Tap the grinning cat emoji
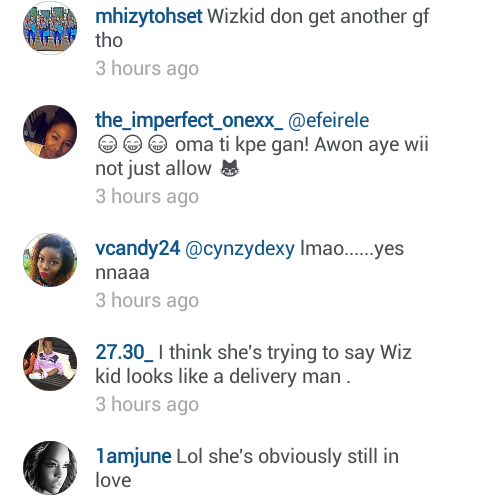This screenshot has height=499, width=478. pos(229,168)
